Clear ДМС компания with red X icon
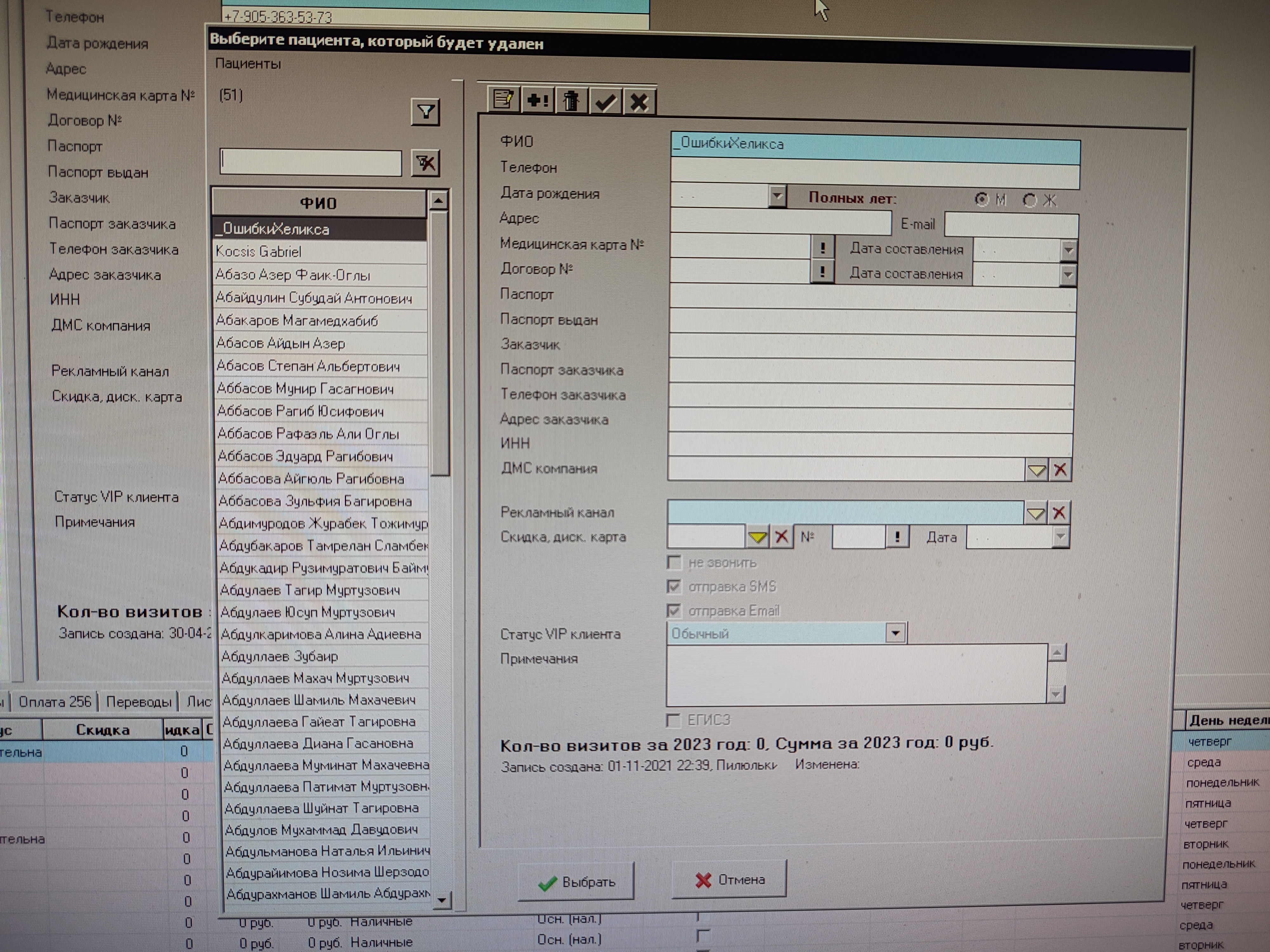 1060,470
